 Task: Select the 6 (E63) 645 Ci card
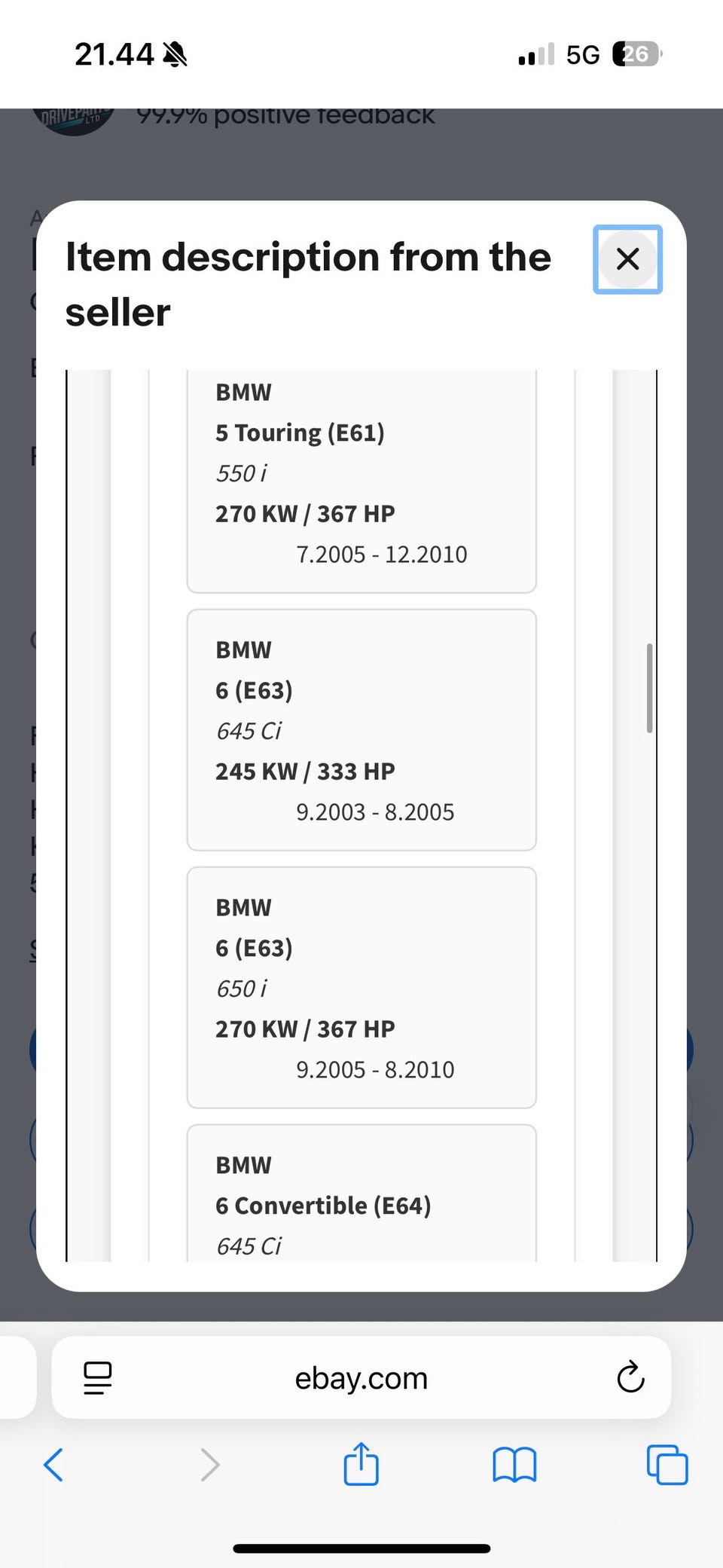point(361,730)
